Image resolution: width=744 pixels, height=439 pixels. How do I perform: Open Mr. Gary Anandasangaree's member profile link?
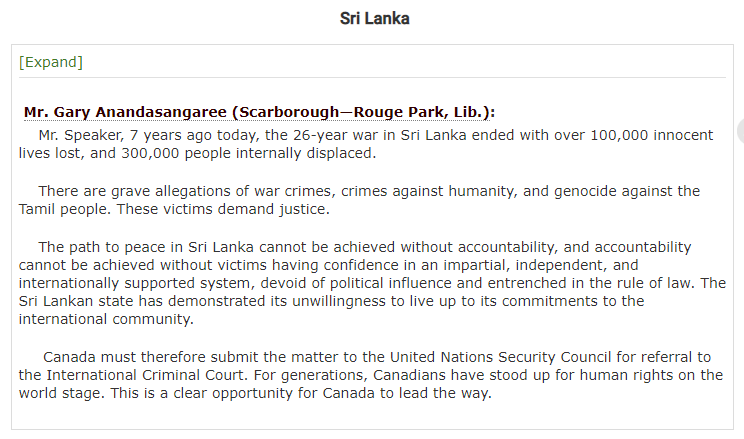[259, 112]
